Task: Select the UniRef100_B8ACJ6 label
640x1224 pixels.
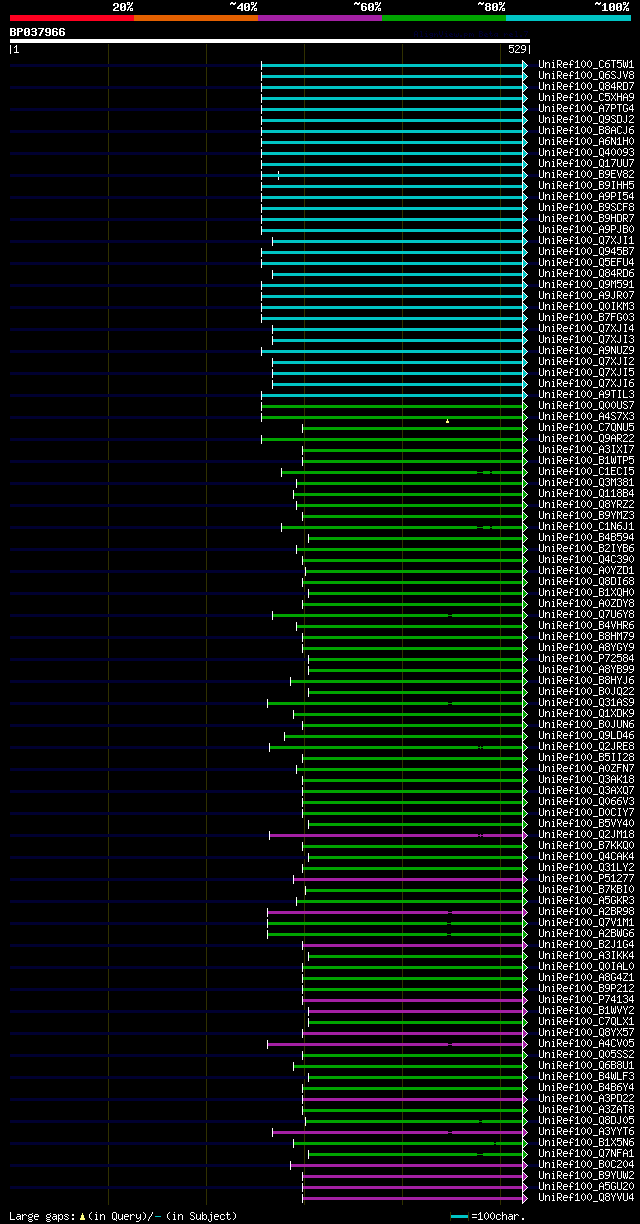Action: 586,130
